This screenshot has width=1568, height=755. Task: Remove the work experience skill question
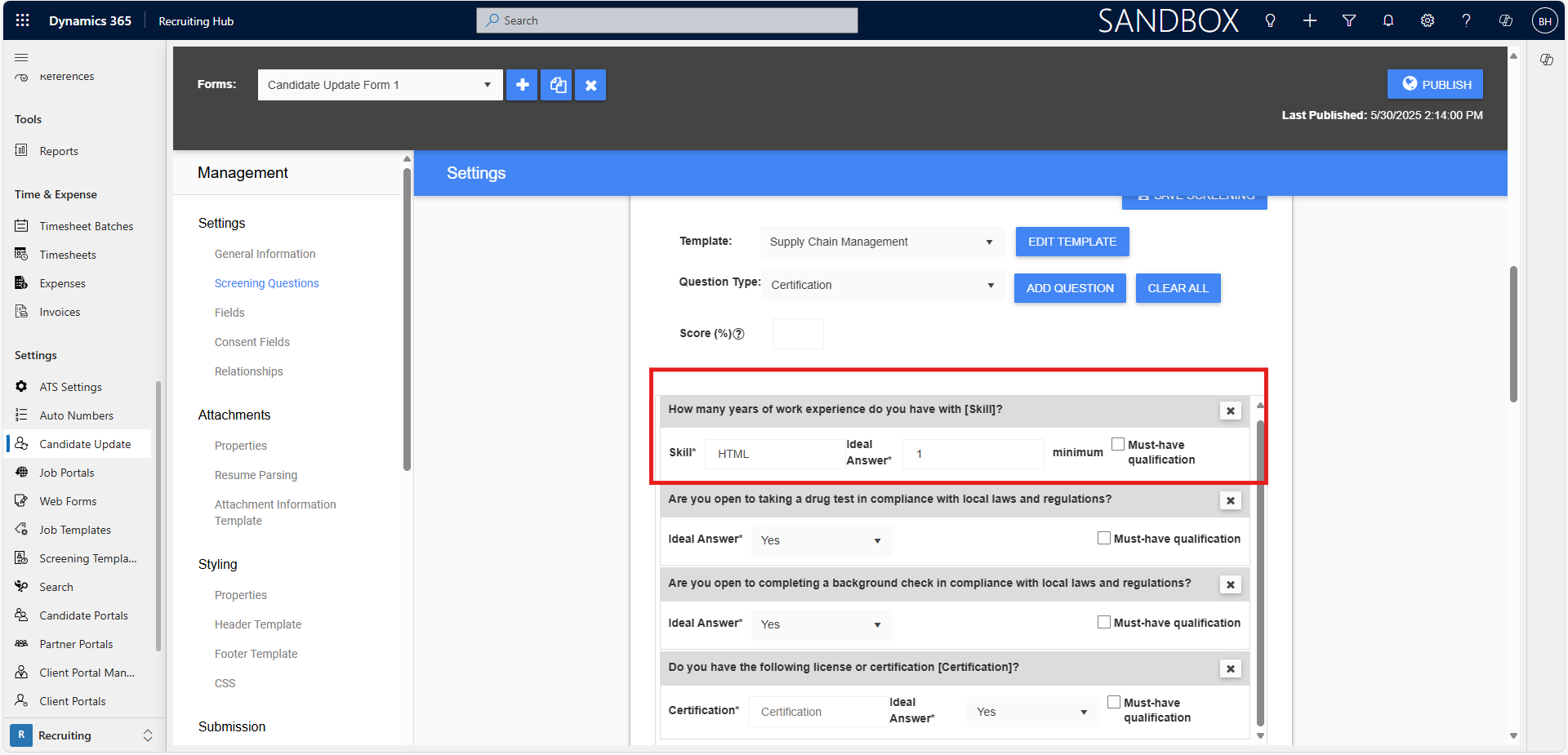point(1231,411)
